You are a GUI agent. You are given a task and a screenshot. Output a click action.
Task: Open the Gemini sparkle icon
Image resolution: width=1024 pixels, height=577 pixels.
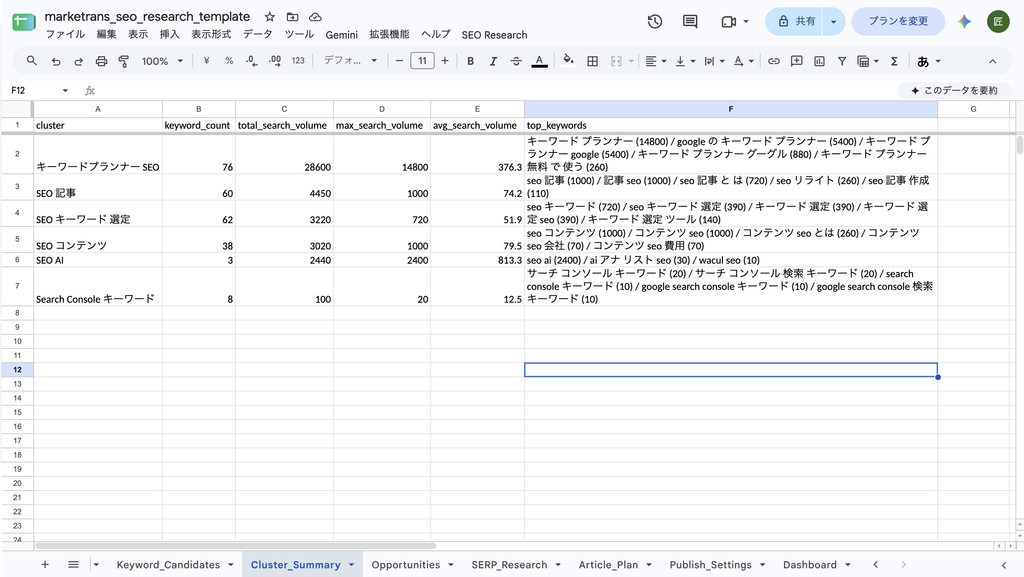[x=964, y=22]
